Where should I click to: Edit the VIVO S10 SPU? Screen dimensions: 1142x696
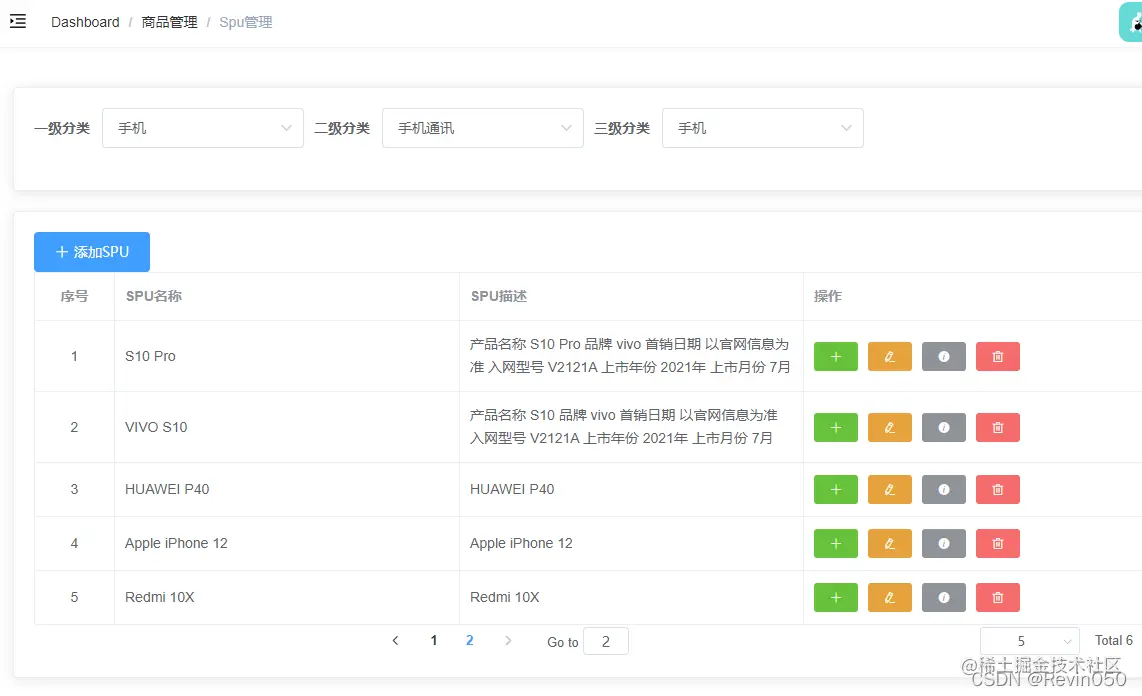889,427
